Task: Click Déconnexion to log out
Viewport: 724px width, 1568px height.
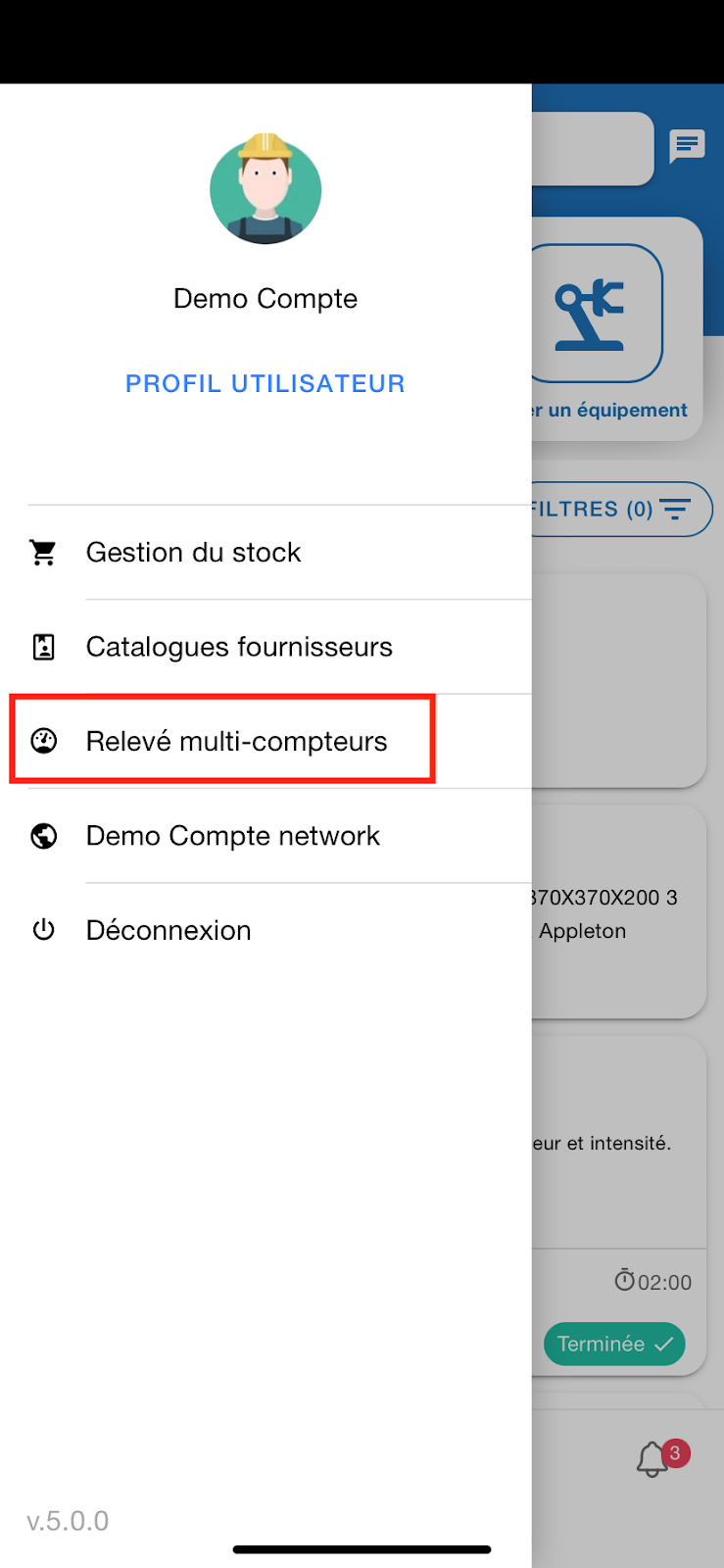Action: (x=169, y=929)
